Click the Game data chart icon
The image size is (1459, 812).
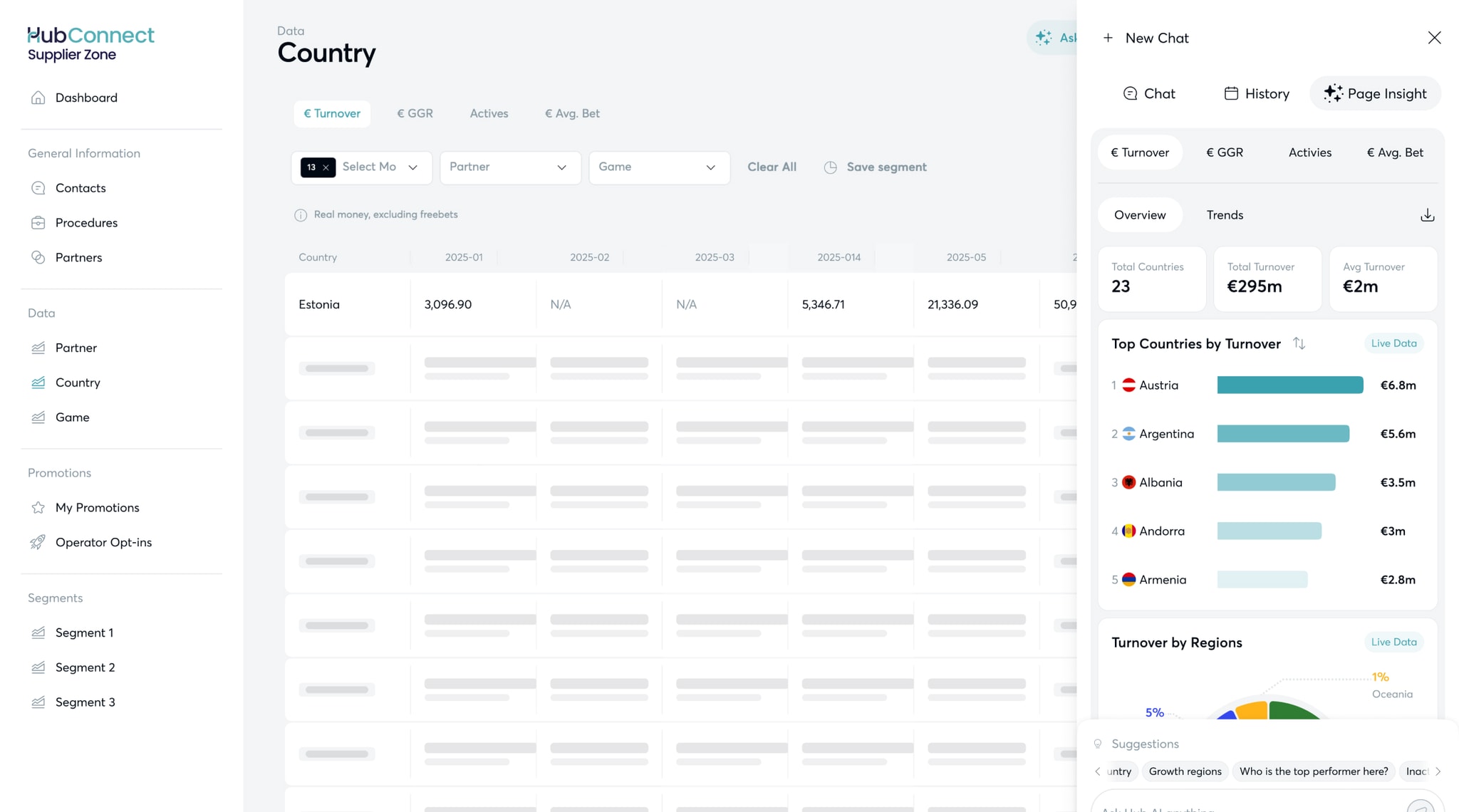point(38,417)
